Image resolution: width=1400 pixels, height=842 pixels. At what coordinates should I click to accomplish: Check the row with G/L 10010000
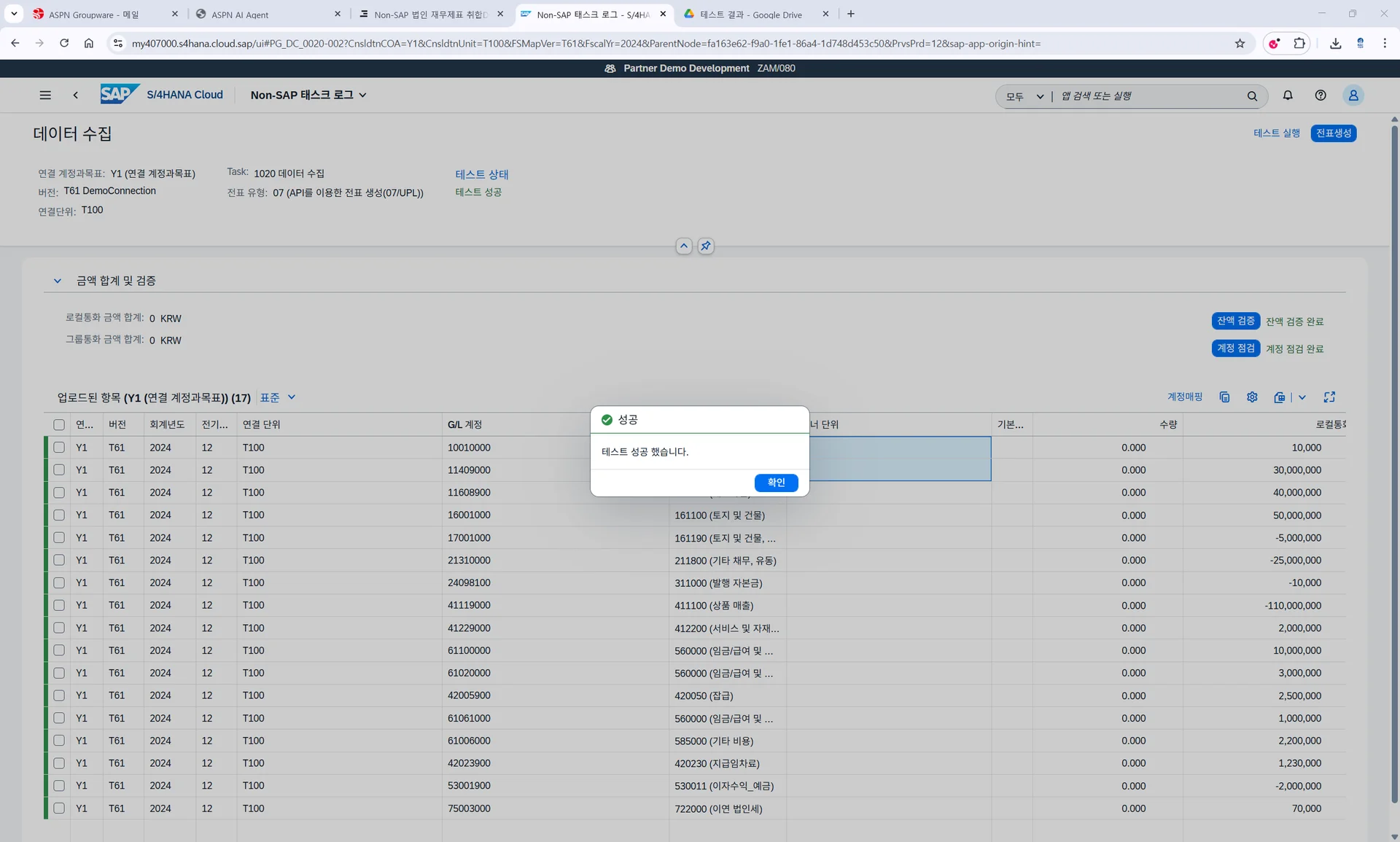(59, 448)
